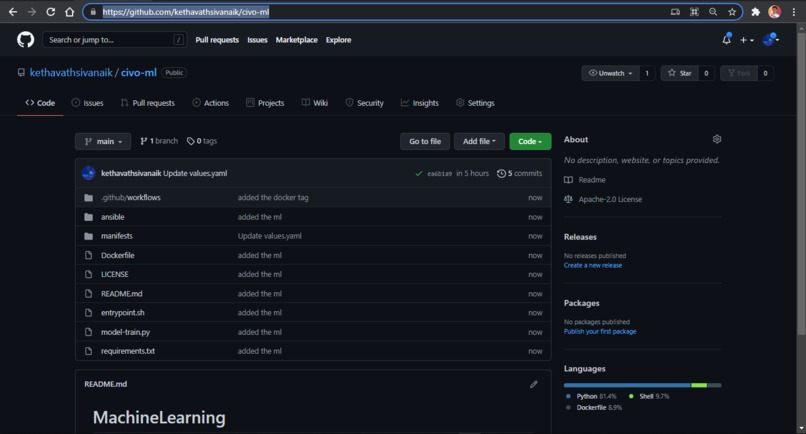
Task: Open the green Code dropdown
Action: [530, 141]
